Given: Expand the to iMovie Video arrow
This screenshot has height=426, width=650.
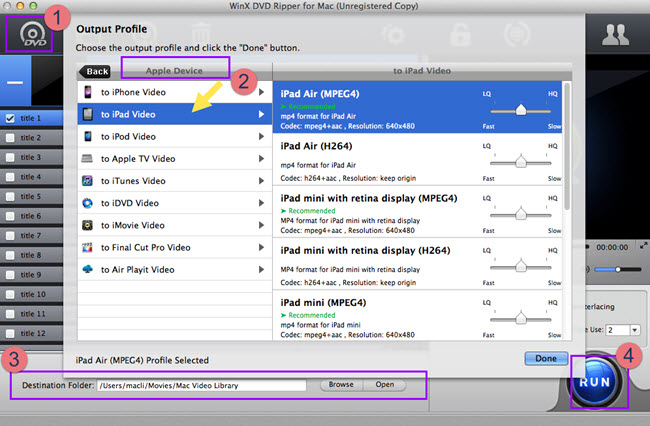Looking at the screenshot, I should (x=261, y=225).
